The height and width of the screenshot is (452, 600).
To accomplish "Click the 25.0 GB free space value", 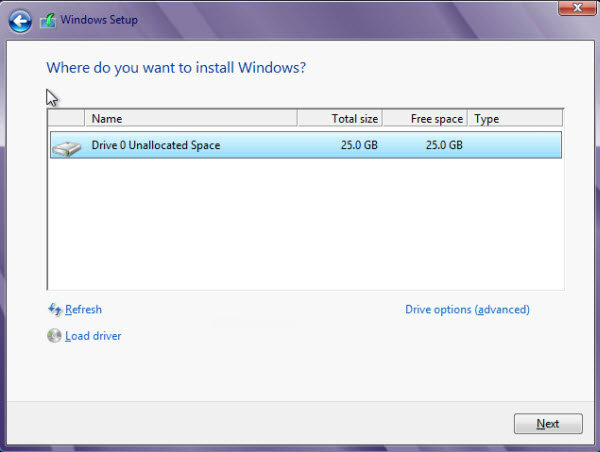I will point(444,145).
